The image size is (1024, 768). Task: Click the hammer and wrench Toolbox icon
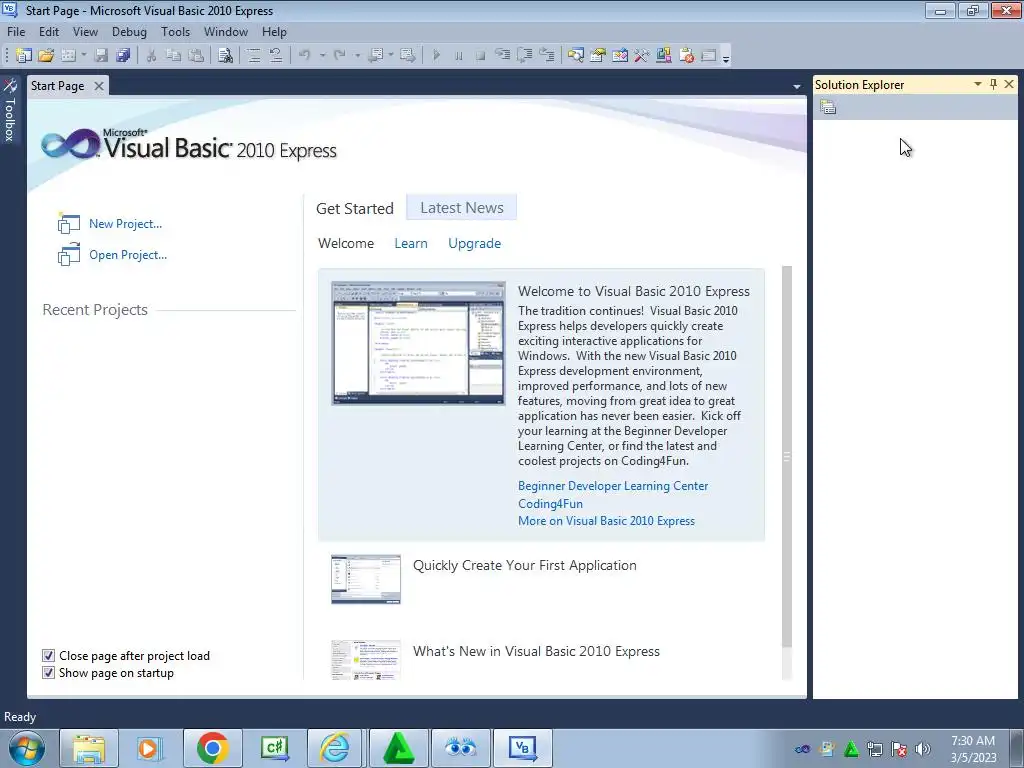[642, 56]
